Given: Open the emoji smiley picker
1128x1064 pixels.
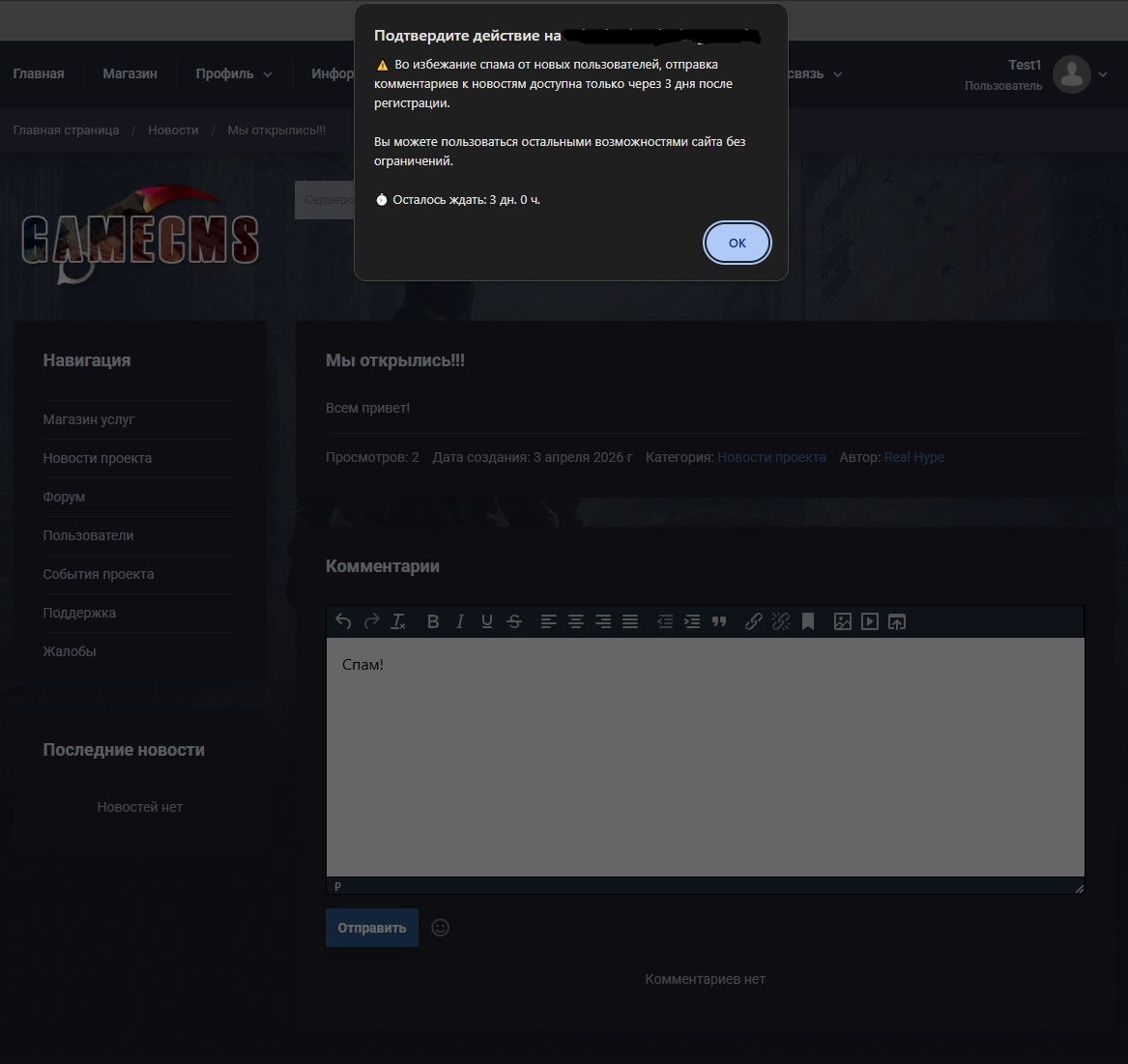Looking at the screenshot, I should coord(440,928).
